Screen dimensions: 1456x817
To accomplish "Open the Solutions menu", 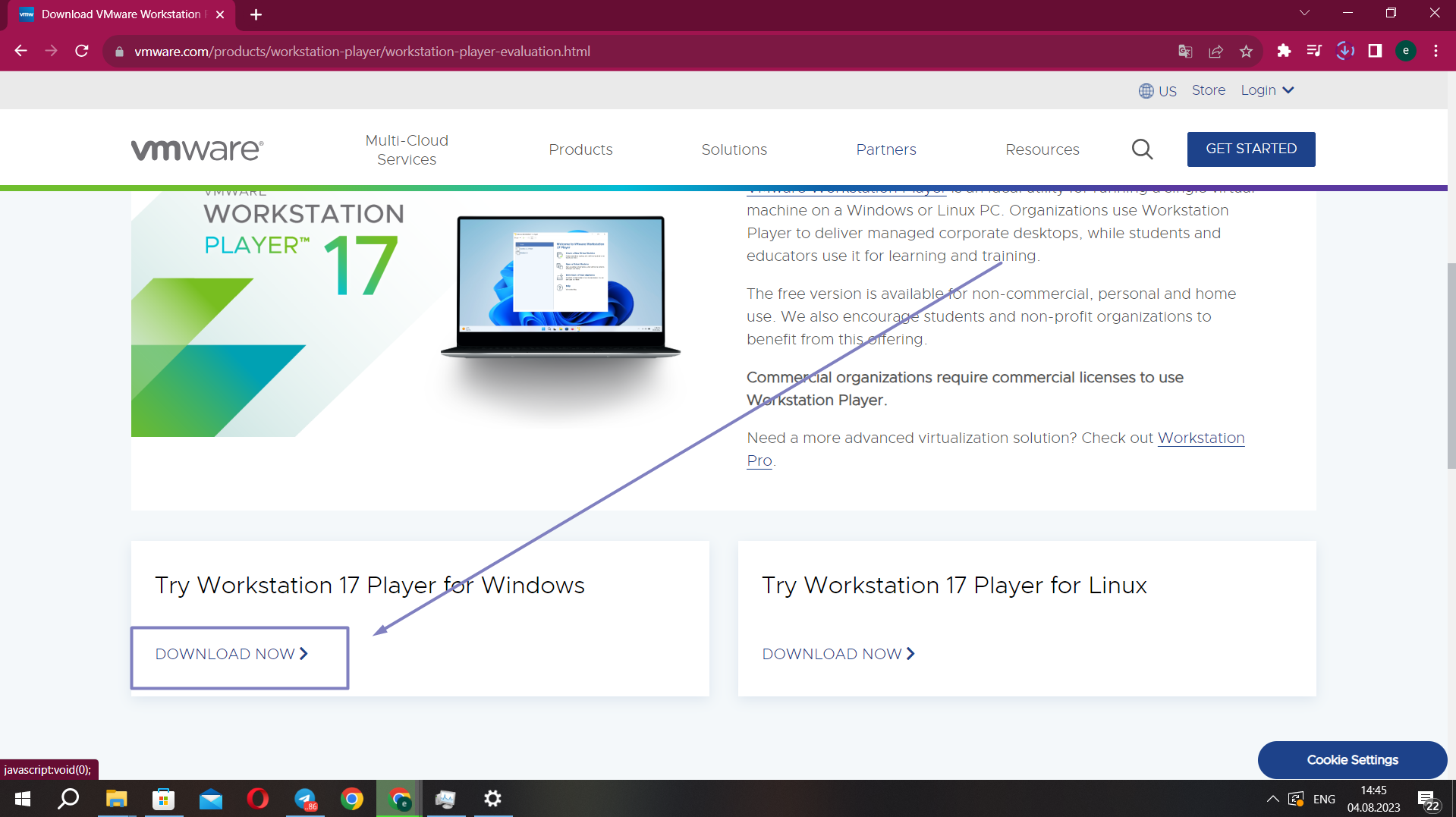I will tap(734, 149).
